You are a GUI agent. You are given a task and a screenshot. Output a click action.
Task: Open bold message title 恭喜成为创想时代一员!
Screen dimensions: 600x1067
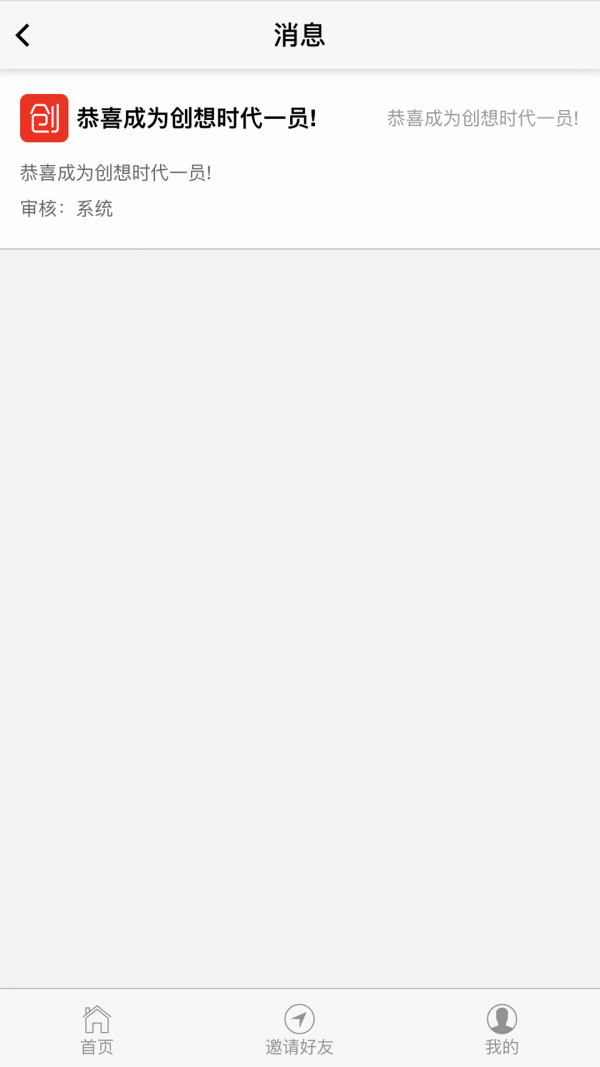coord(197,119)
